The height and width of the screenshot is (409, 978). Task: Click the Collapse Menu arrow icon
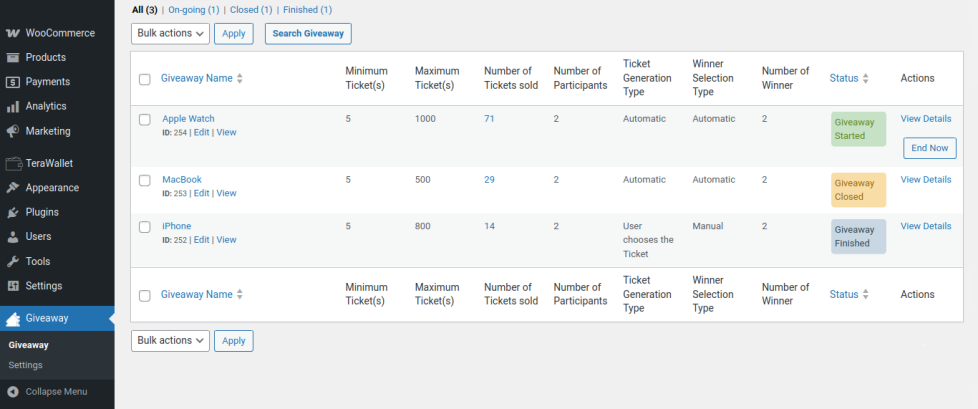tap(13, 391)
